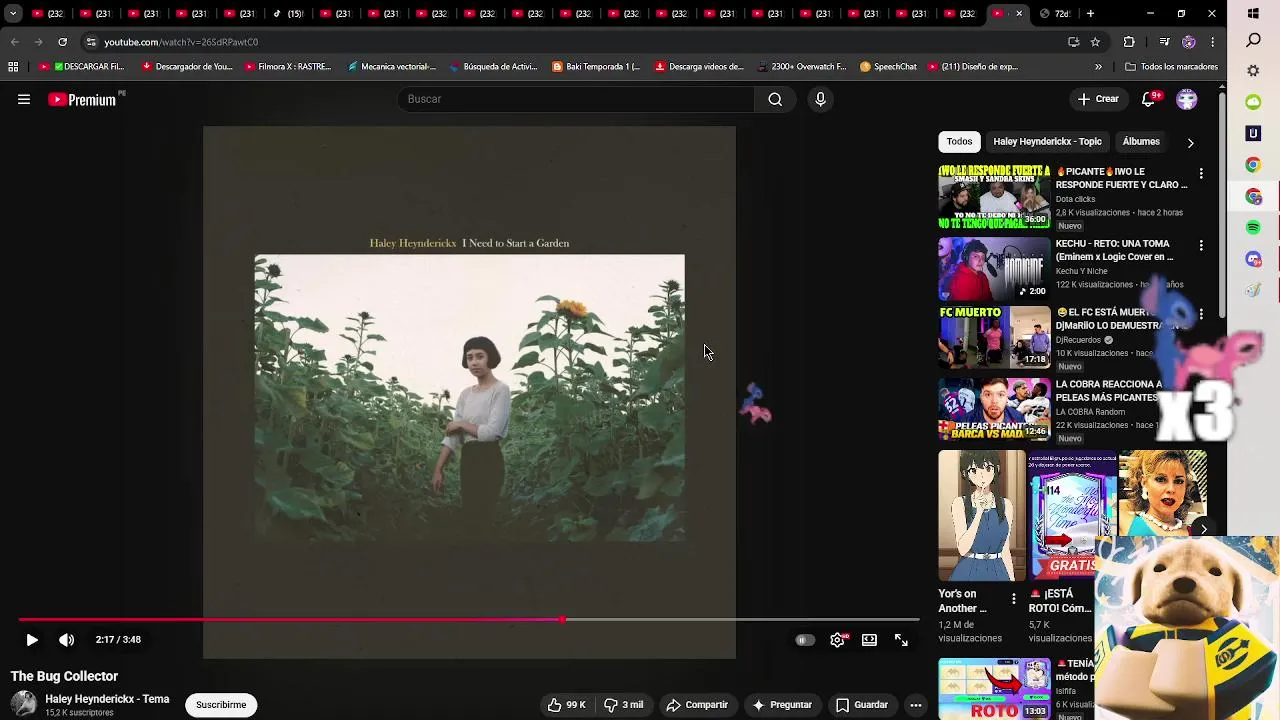Open Dota clicks channel name
Viewport: 1280px width, 720px height.
[x=1076, y=199]
